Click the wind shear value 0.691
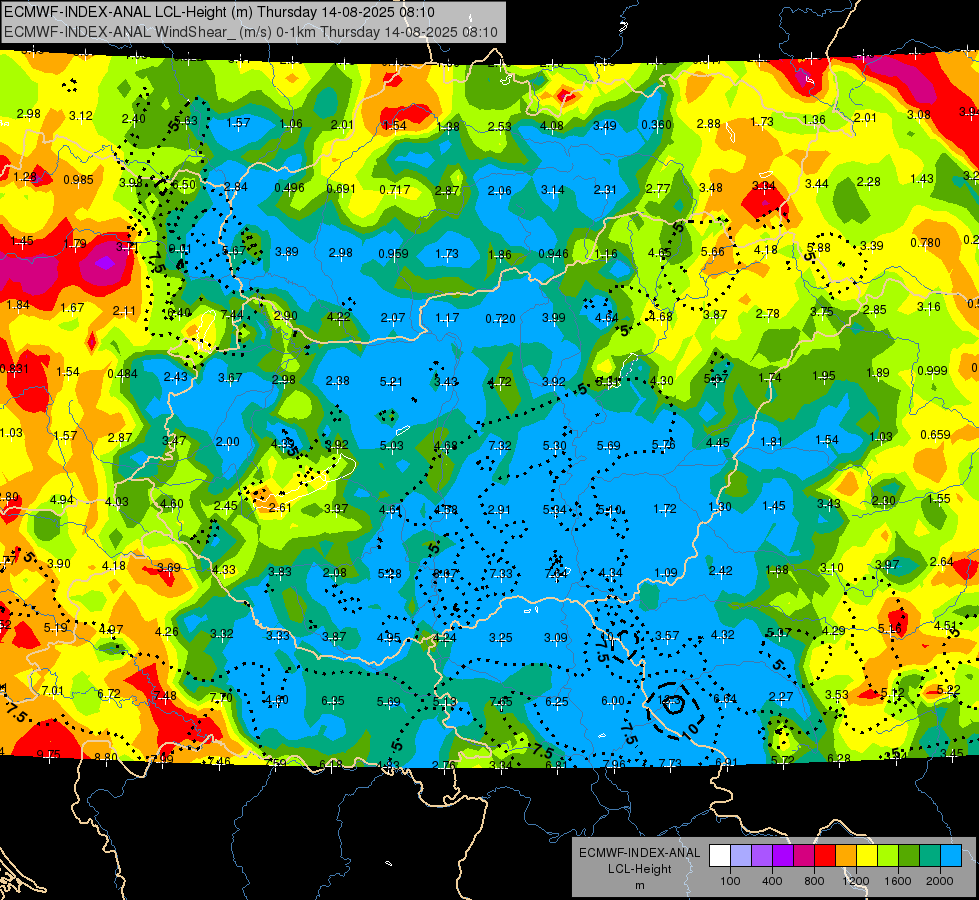The width and height of the screenshot is (979, 900). click(341, 189)
